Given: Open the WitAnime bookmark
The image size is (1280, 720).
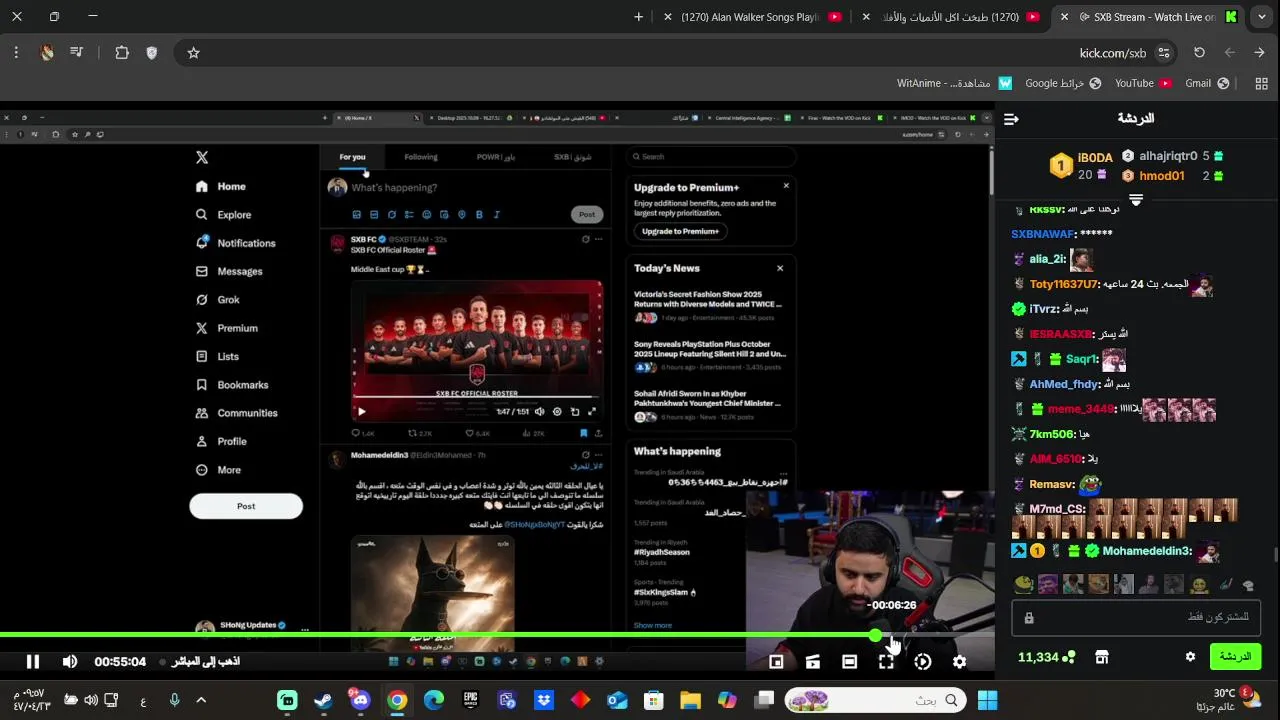Looking at the screenshot, I should pos(954,83).
